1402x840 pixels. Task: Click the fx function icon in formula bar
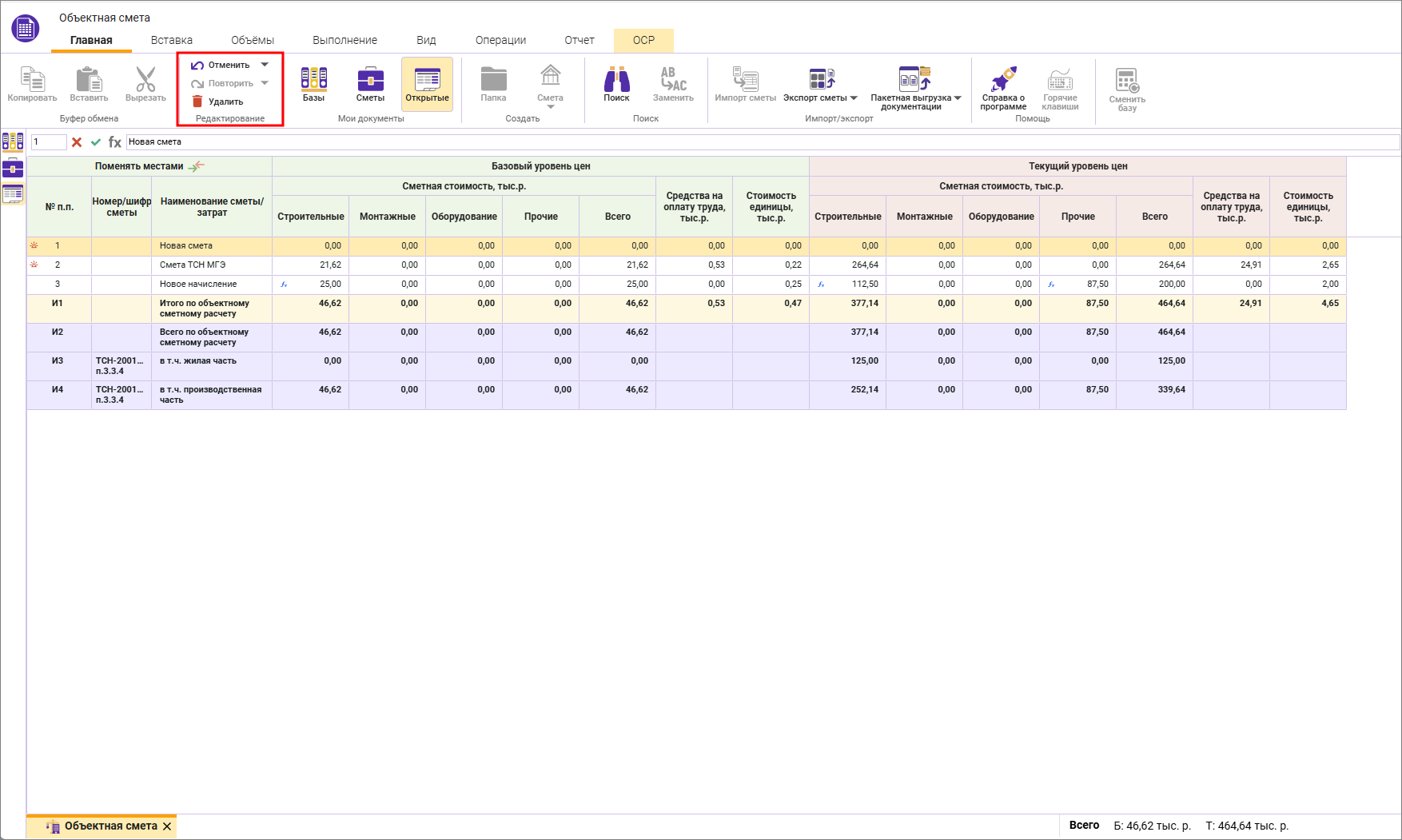click(x=115, y=142)
